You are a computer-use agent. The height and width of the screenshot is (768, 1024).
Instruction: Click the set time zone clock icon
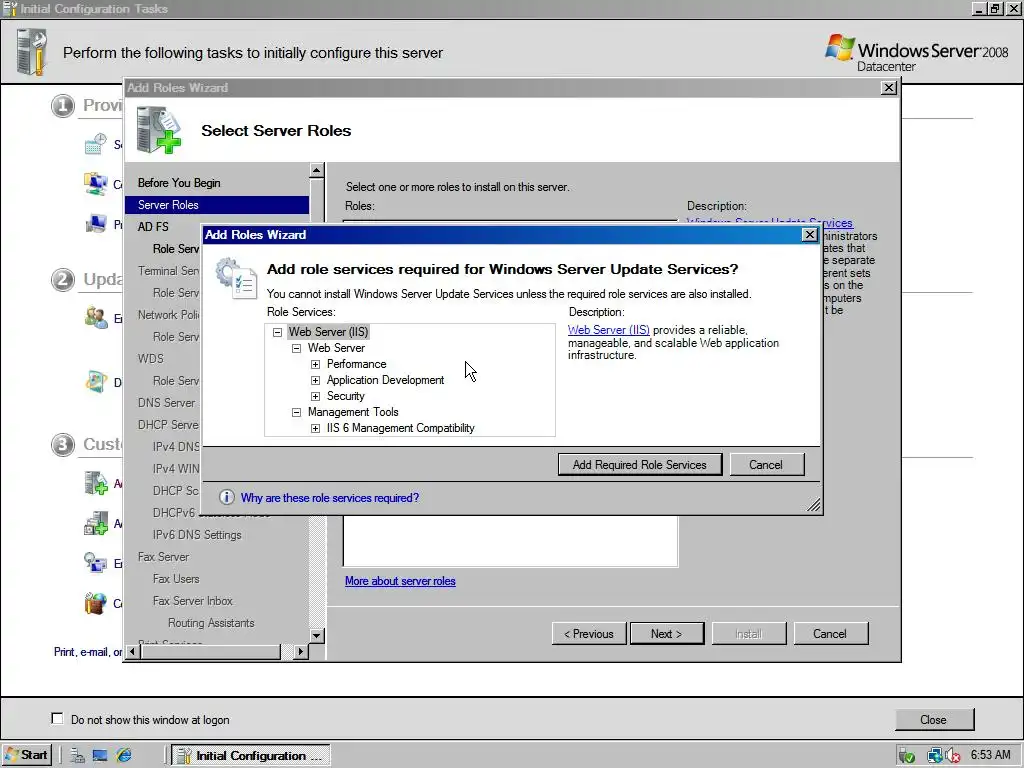[x=95, y=144]
